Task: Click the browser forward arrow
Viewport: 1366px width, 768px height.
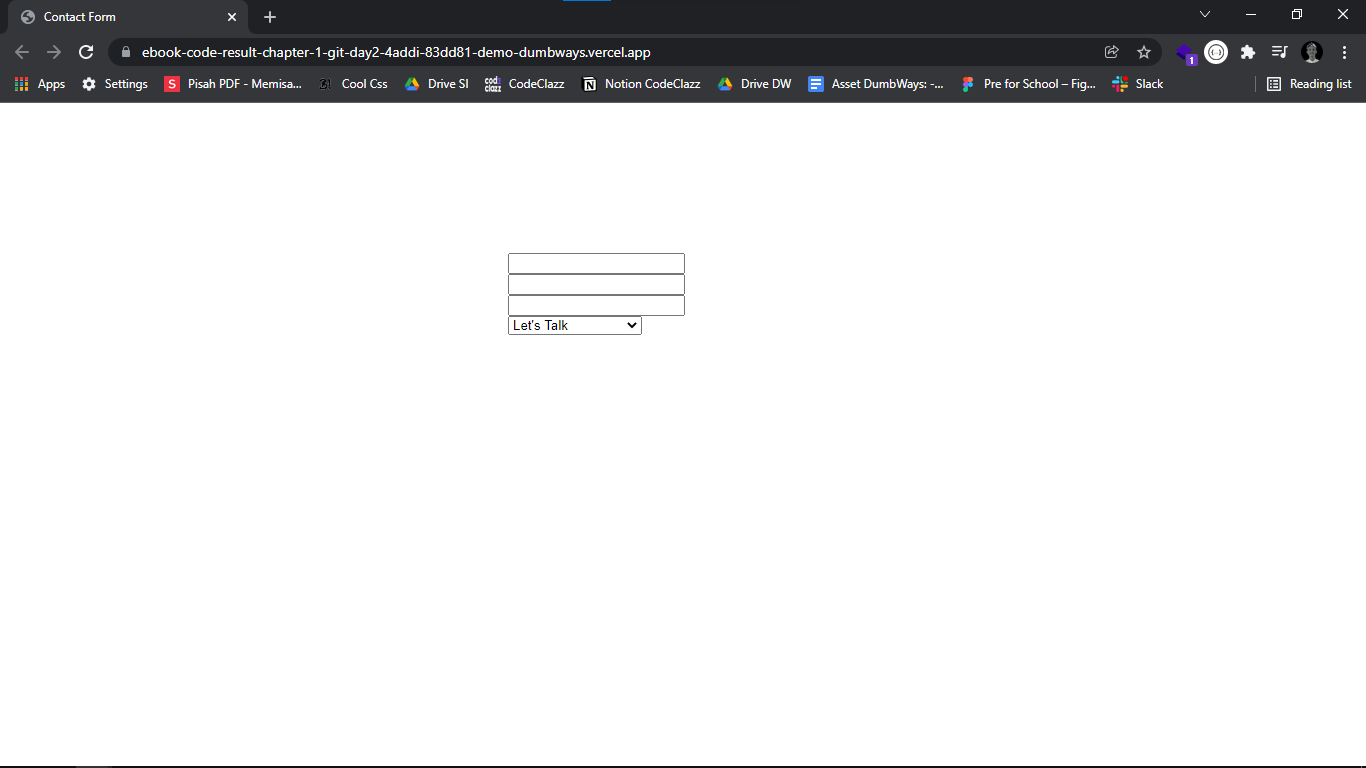Action: tap(54, 52)
